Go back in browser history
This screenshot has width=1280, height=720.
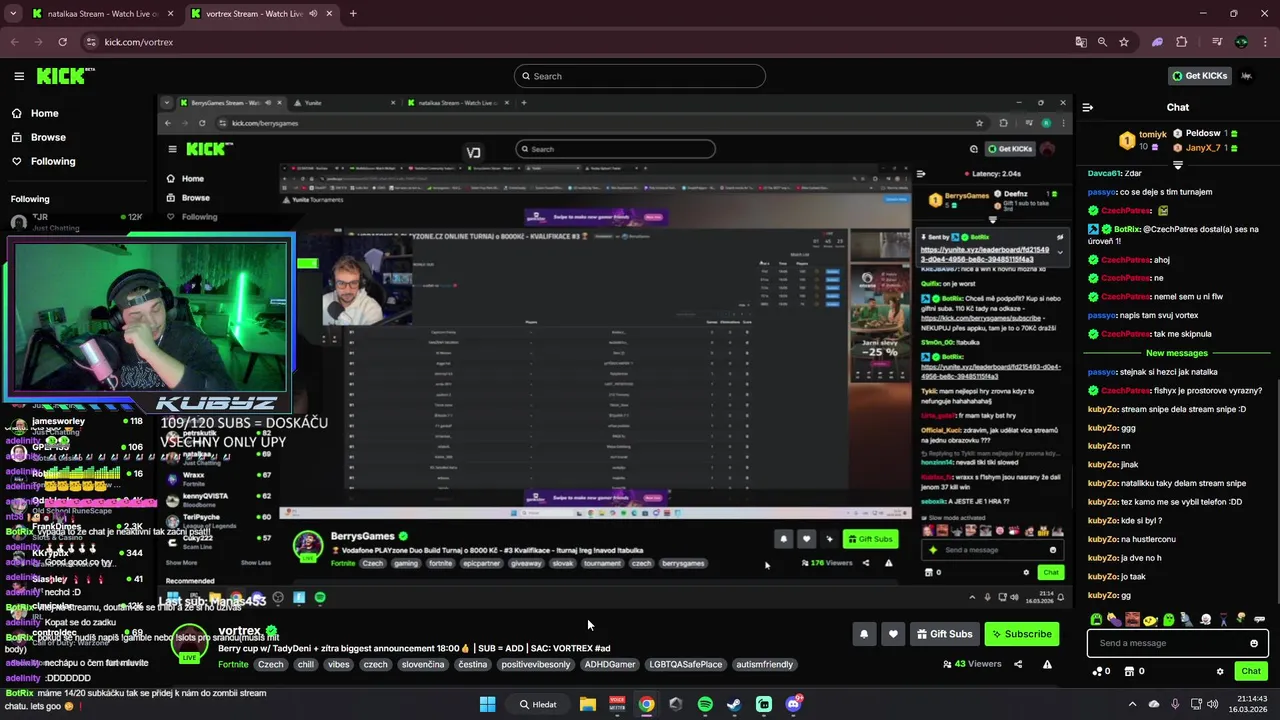pyautogui.click(x=15, y=42)
